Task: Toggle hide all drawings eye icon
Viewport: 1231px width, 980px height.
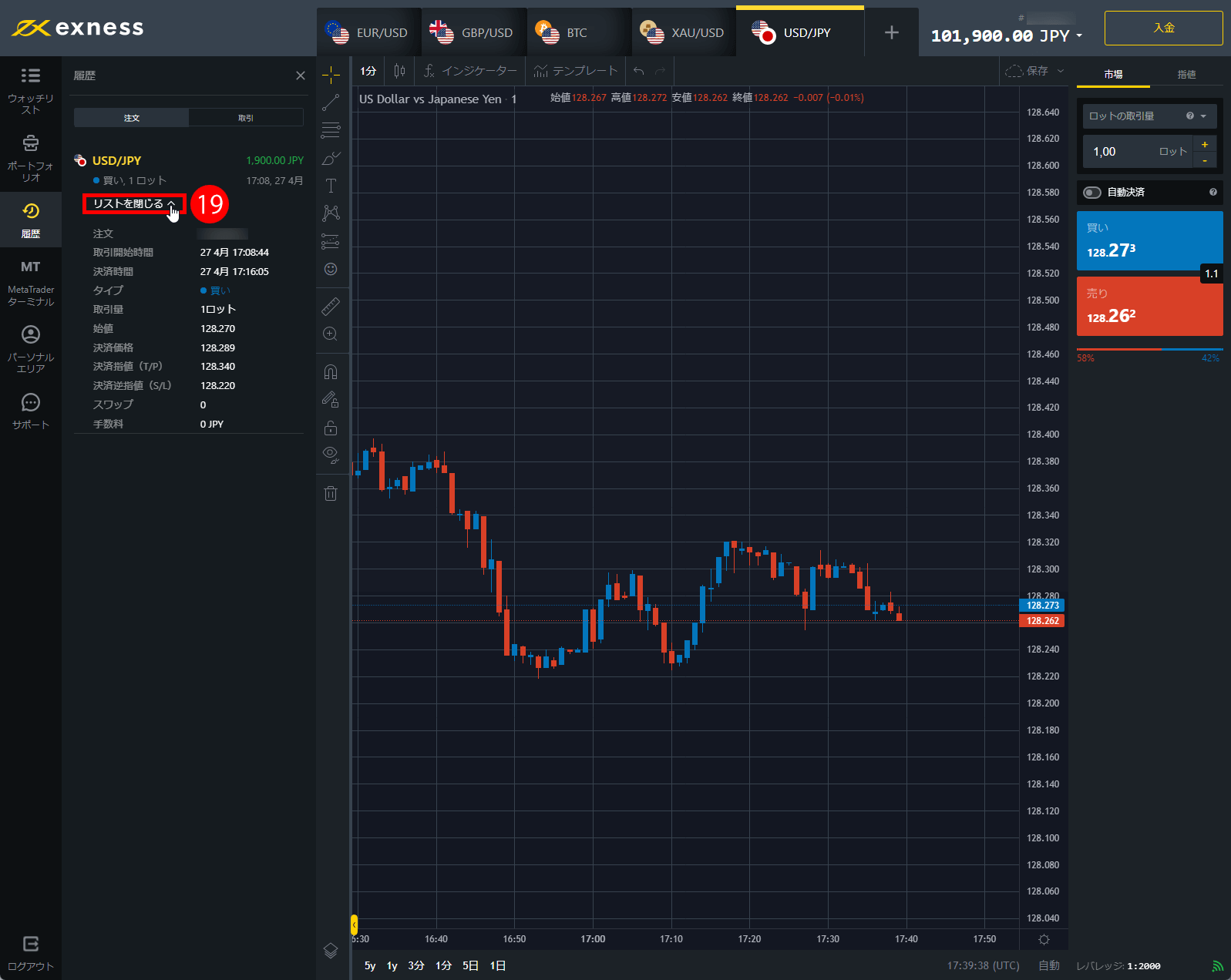Action: coord(331,455)
